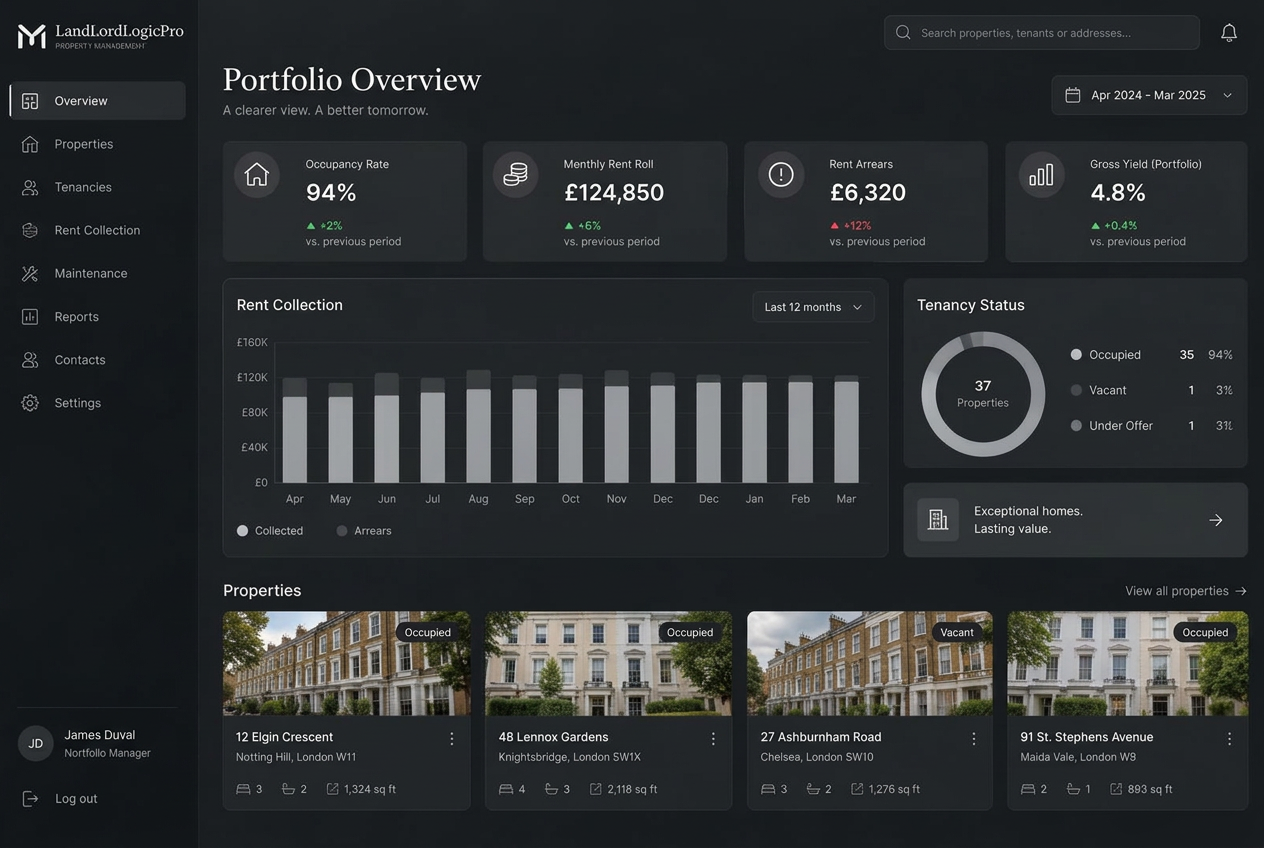
Task: Click Occupied badge on 12 Elgin Crescent
Action: click(x=428, y=632)
